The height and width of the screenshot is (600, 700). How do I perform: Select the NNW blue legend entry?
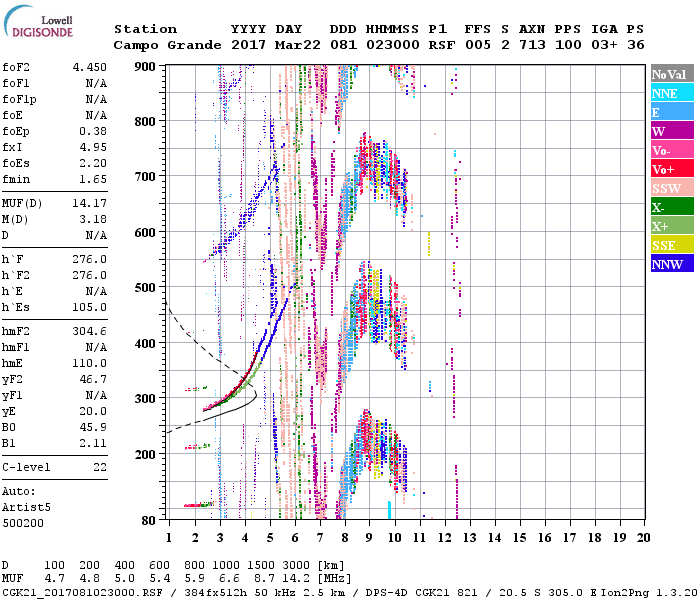pos(671,264)
